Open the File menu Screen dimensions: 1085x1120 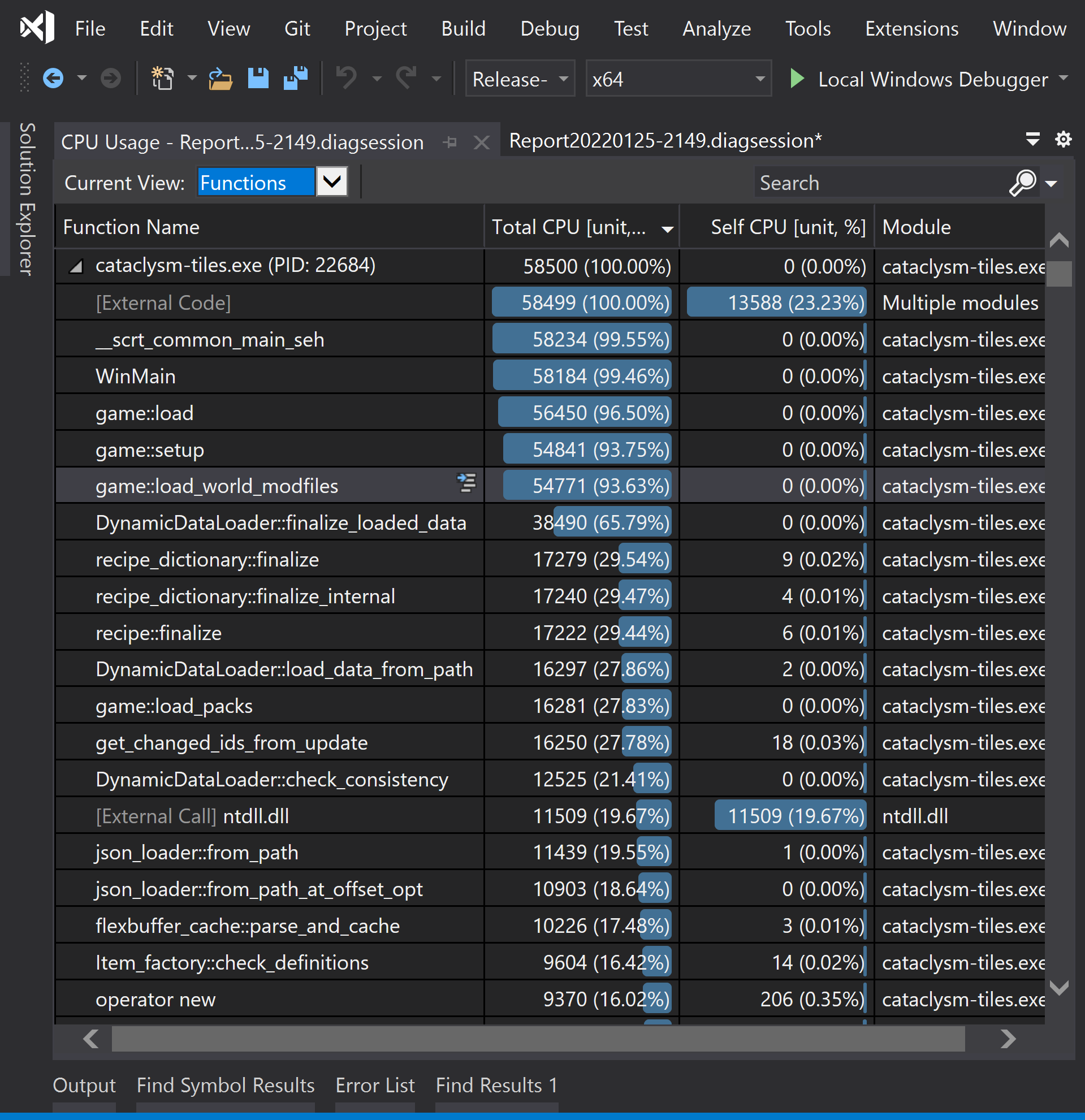90,29
